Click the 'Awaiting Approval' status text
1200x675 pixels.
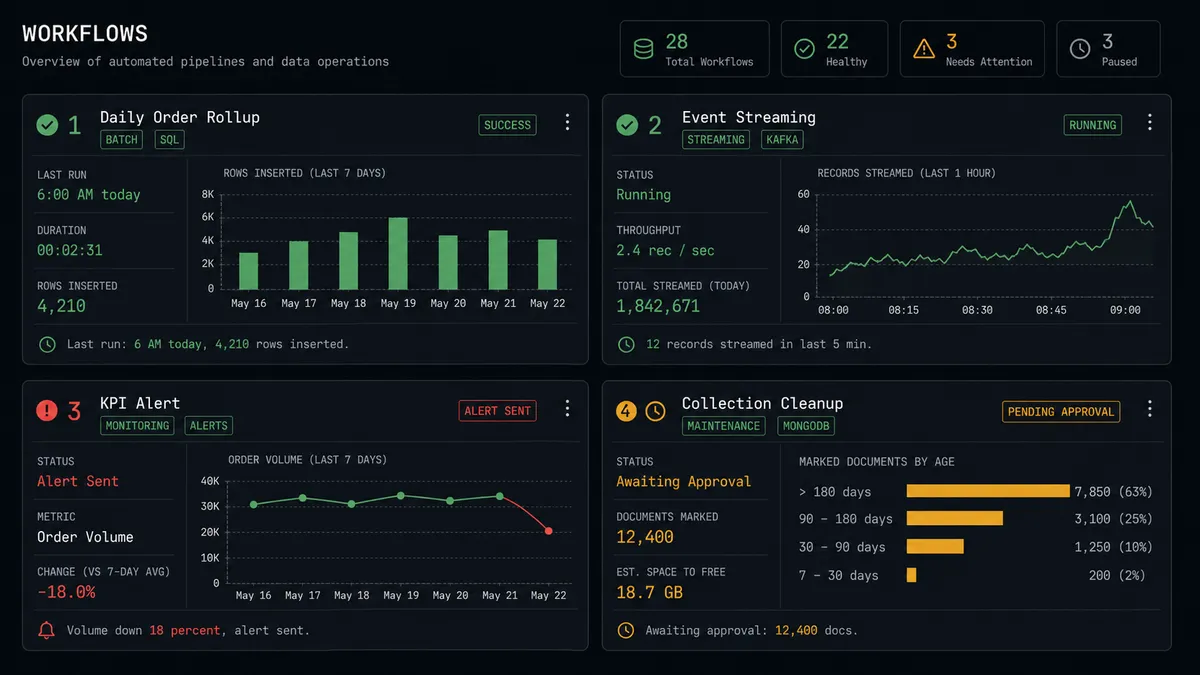pos(683,481)
